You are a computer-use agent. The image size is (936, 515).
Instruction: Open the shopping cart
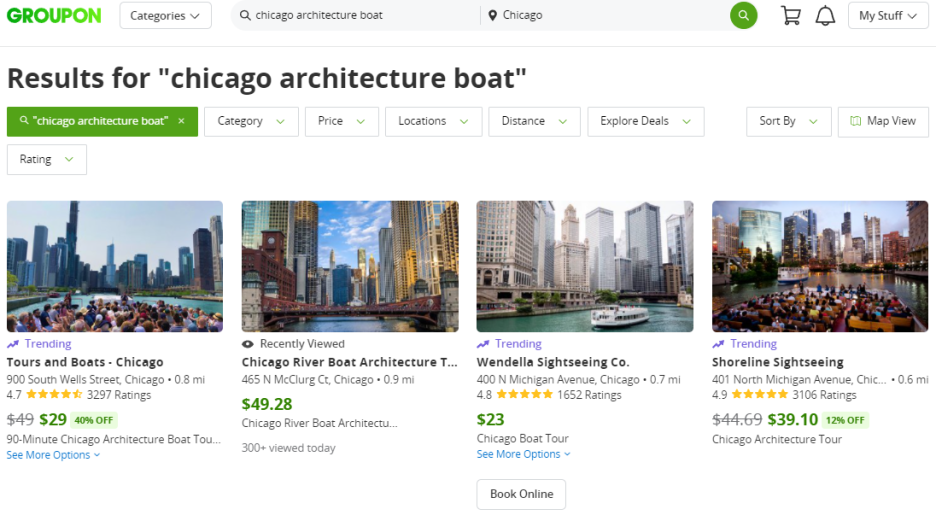pos(791,16)
